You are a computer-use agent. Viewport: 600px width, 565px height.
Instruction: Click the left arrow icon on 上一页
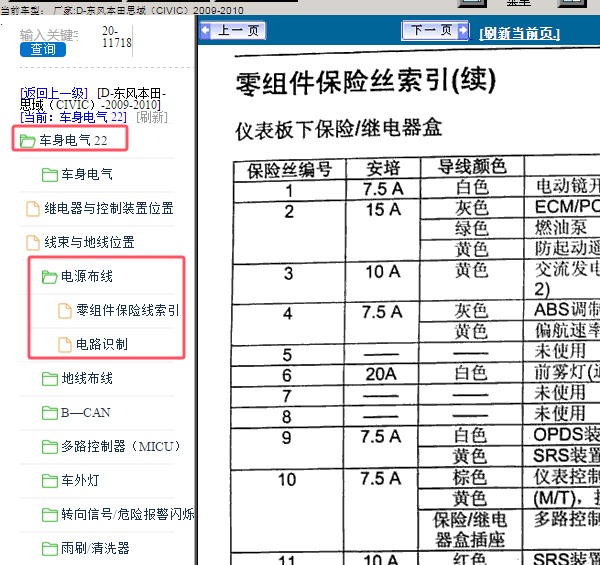(x=205, y=30)
